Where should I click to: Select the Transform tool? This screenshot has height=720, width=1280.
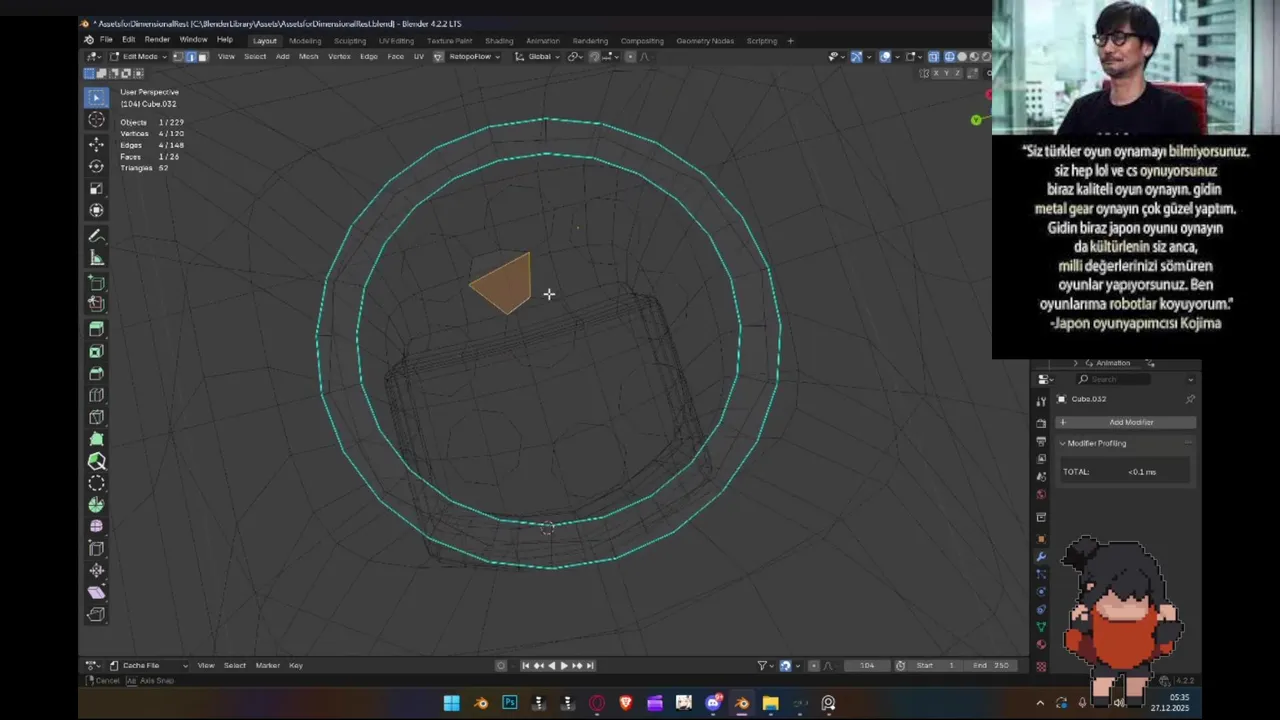(96, 210)
